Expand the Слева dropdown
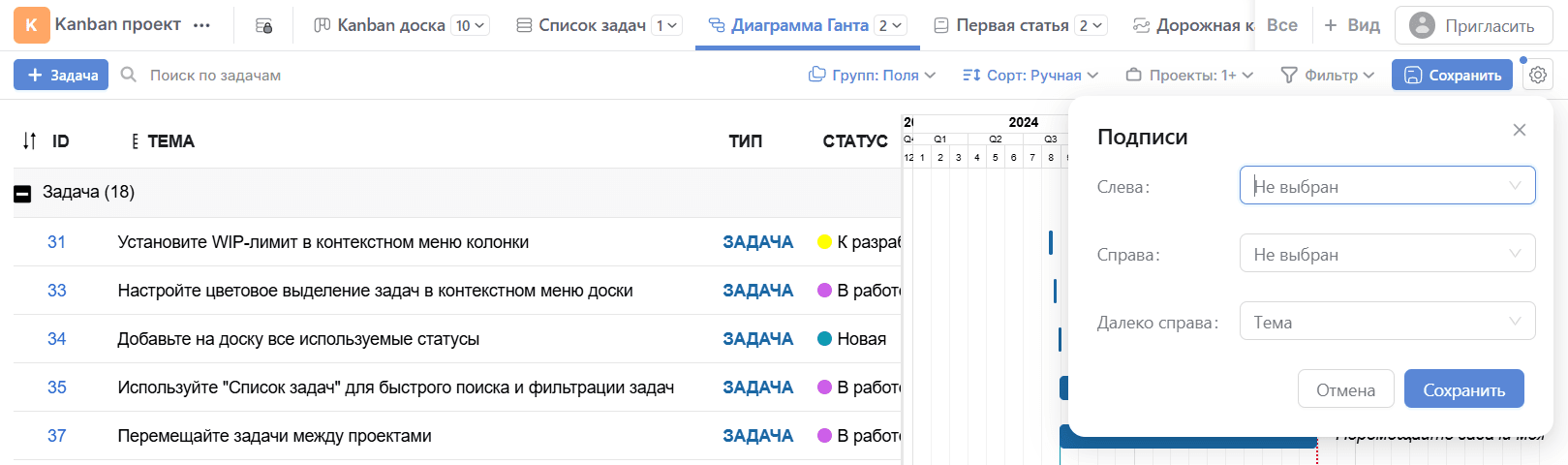This screenshot has height=465, width=1568. (x=1387, y=186)
